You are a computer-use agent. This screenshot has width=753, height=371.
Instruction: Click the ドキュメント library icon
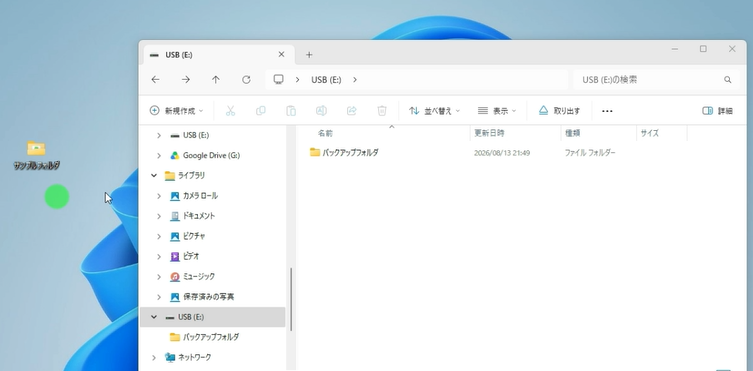tap(175, 216)
